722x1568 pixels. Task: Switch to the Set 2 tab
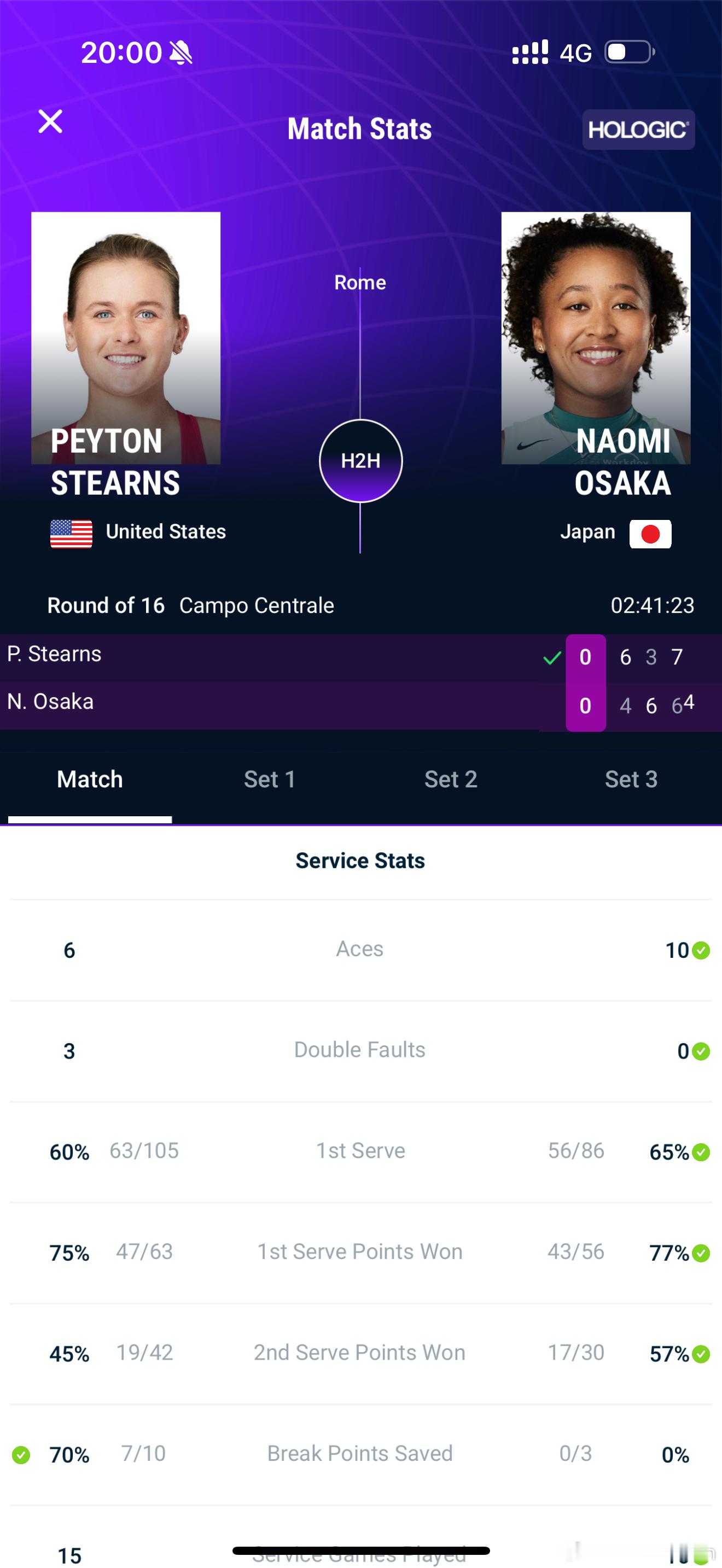click(x=451, y=779)
